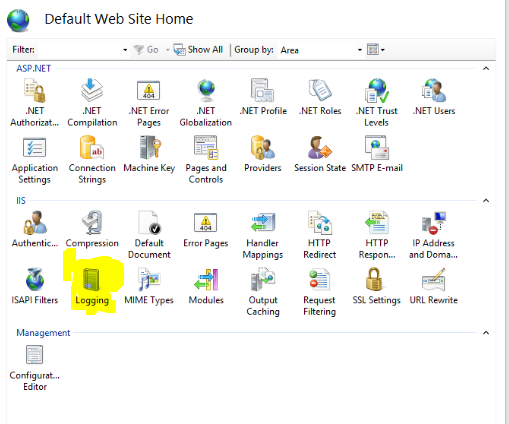Click into the Filter text field
The width and height of the screenshot is (509, 424).
[x=80, y=50]
